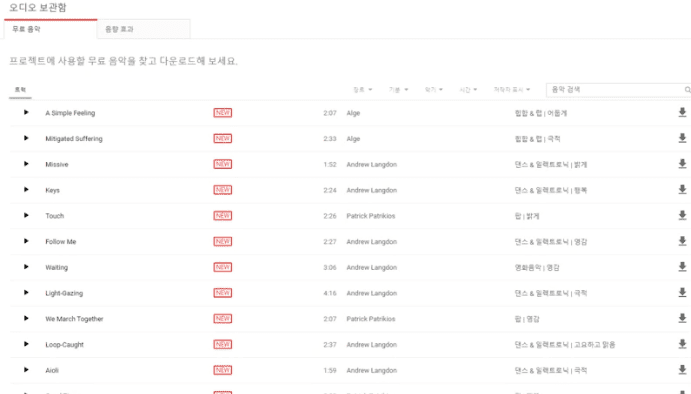This screenshot has width=691, height=394.
Task: Play the track Mitigated Suffering
Action: coord(26,138)
